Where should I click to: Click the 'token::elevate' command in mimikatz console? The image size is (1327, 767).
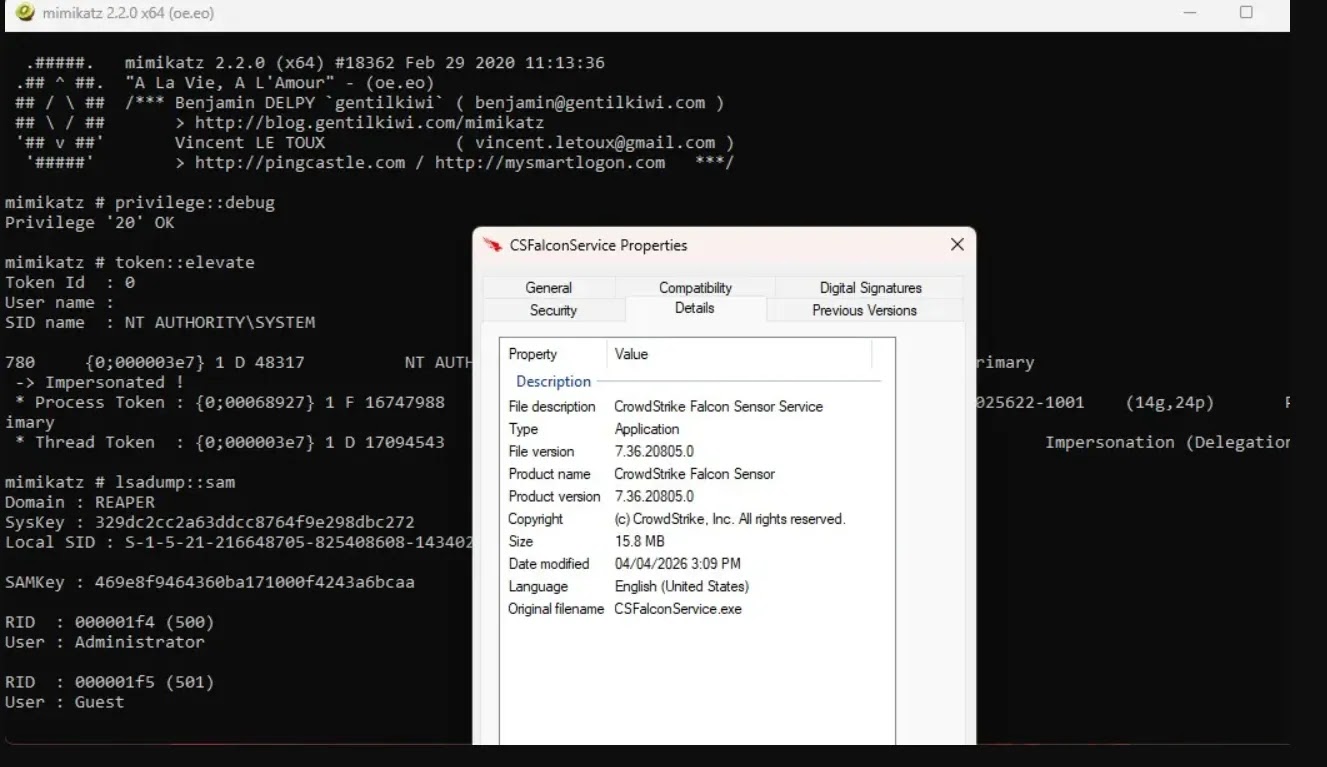click(185, 262)
